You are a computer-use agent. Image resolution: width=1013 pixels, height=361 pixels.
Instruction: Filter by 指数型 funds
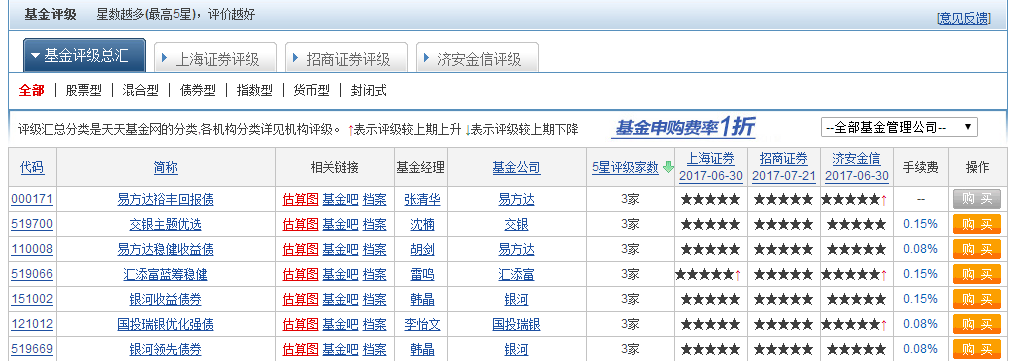click(255, 90)
